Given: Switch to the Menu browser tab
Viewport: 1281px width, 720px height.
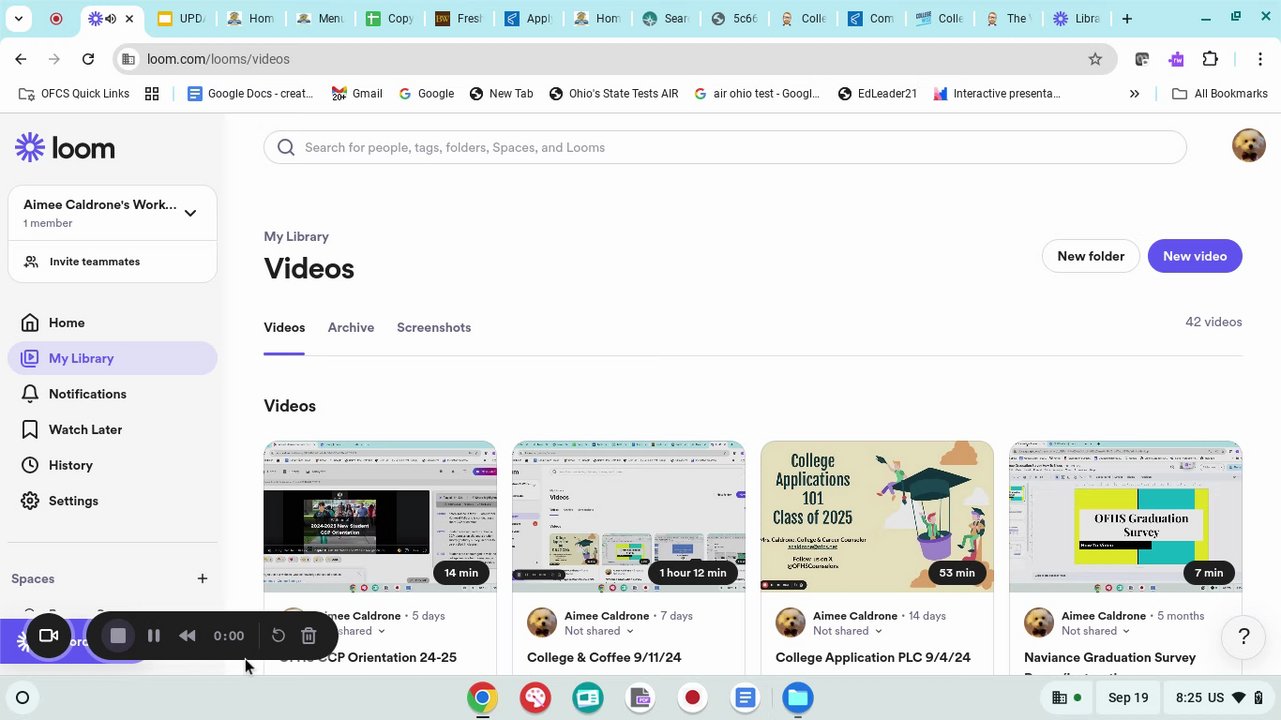Looking at the screenshot, I should point(319,18).
